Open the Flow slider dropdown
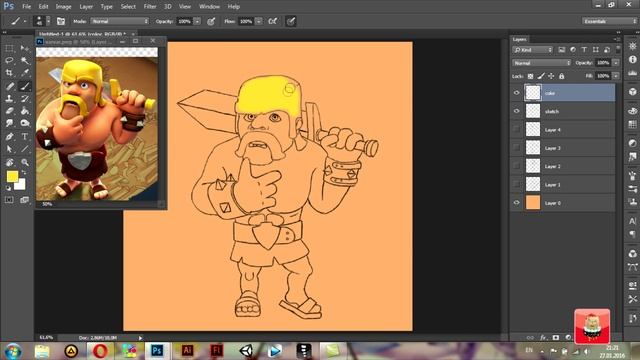Image resolution: width=640 pixels, height=360 pixels. pyautogui.click(x=259, y=21)
